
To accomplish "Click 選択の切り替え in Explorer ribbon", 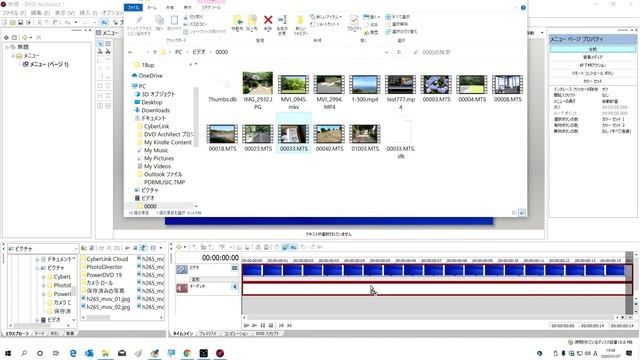I will [401, 31].
